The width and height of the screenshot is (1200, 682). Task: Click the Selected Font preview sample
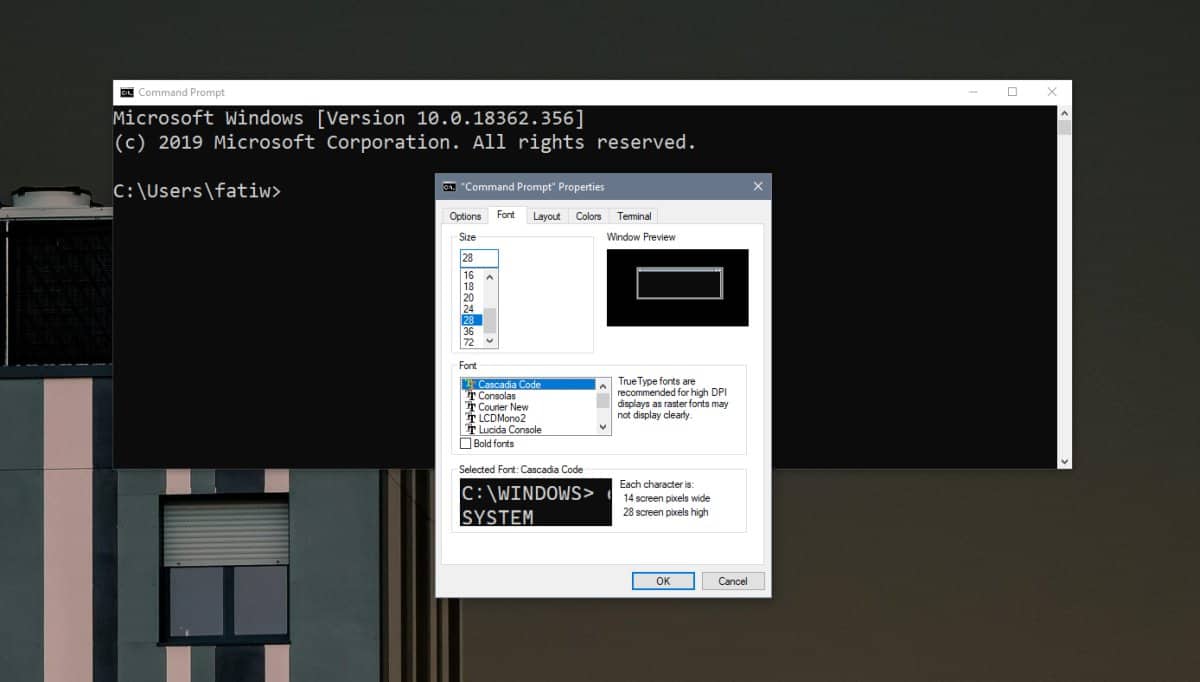click(x=536, y=502)
